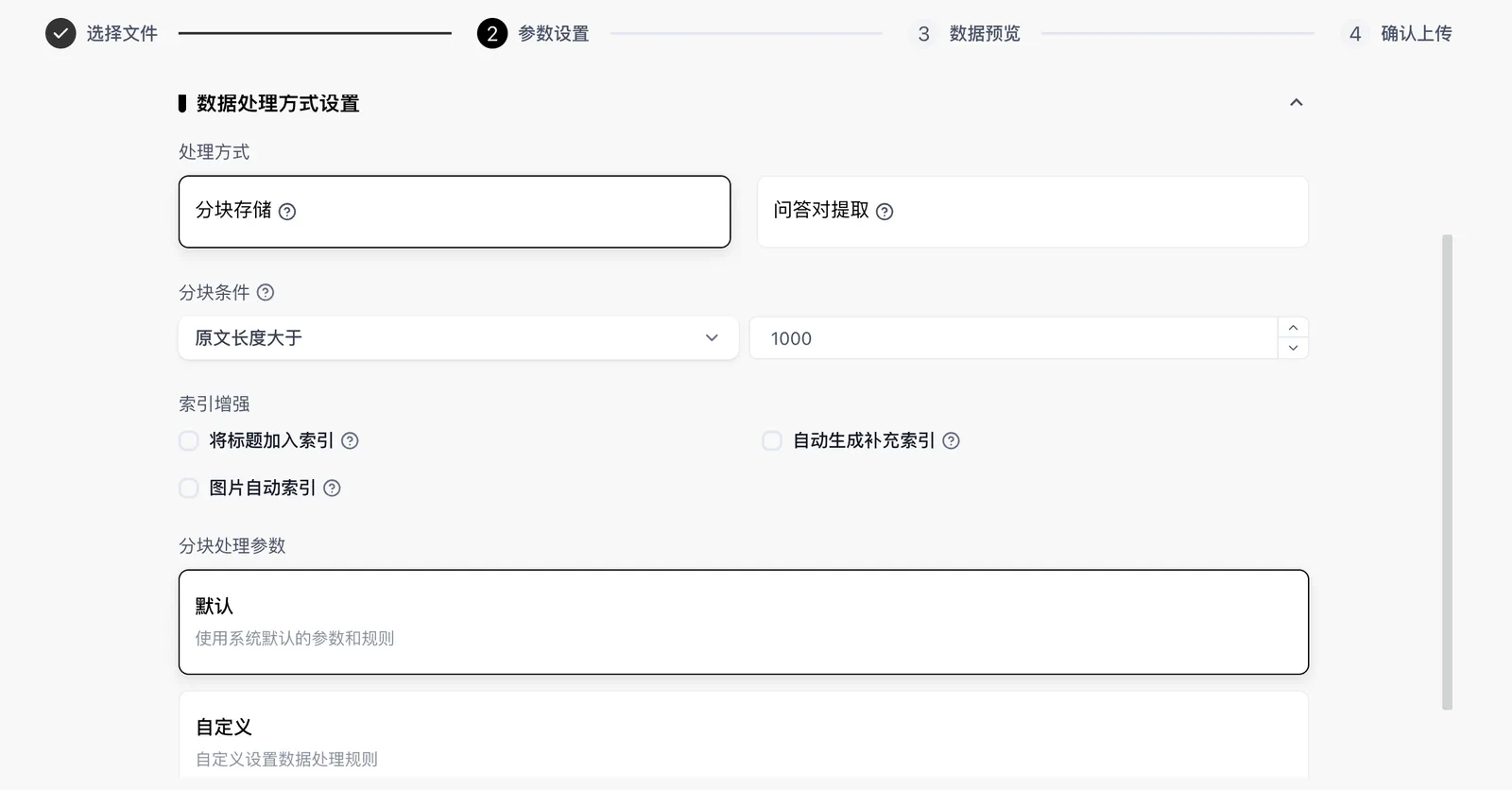Click the completed checkmark step icon
The width and height of the screenshot is (1512, 790).
pos(60,33)
